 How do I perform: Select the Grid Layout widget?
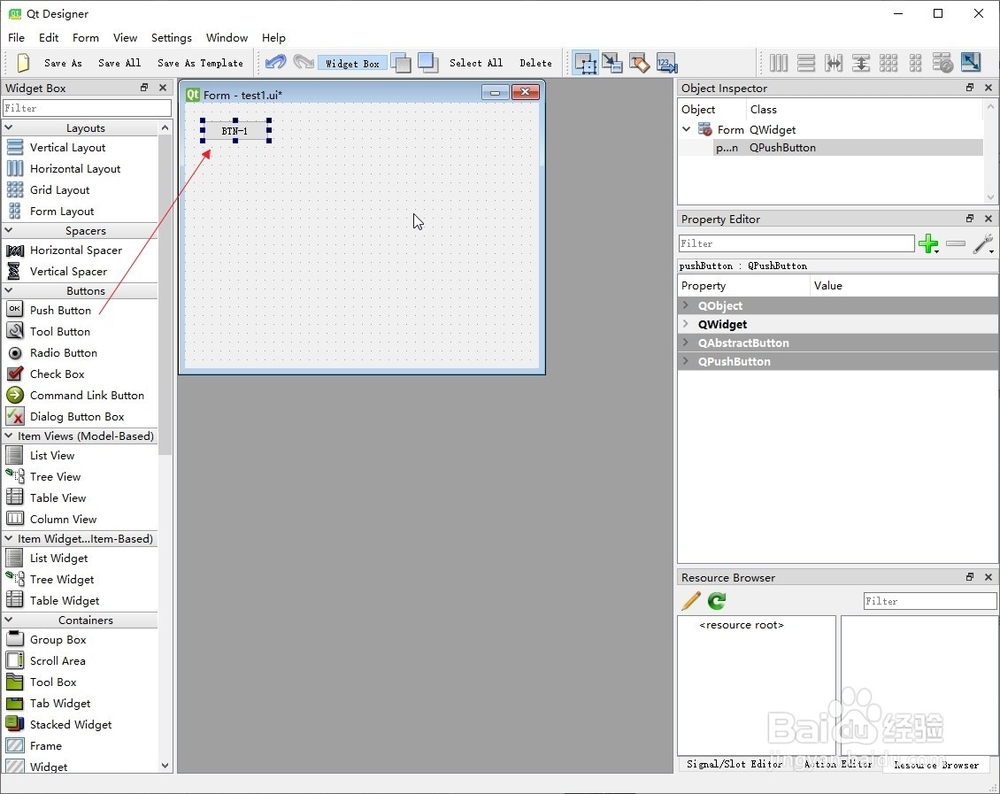click(x=59, y=190)
